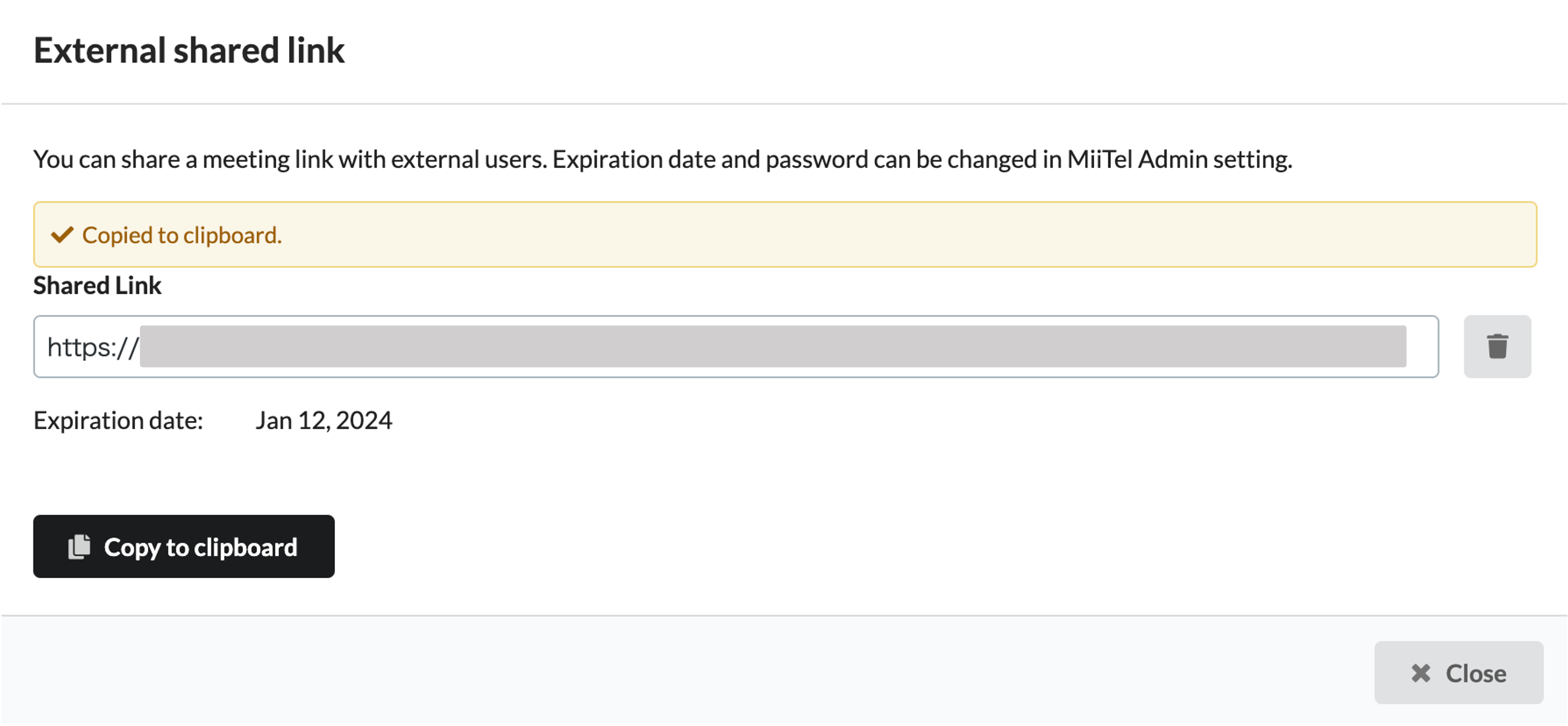
Task: Click the https:// prefix in the link field
Action: [93, 348]
